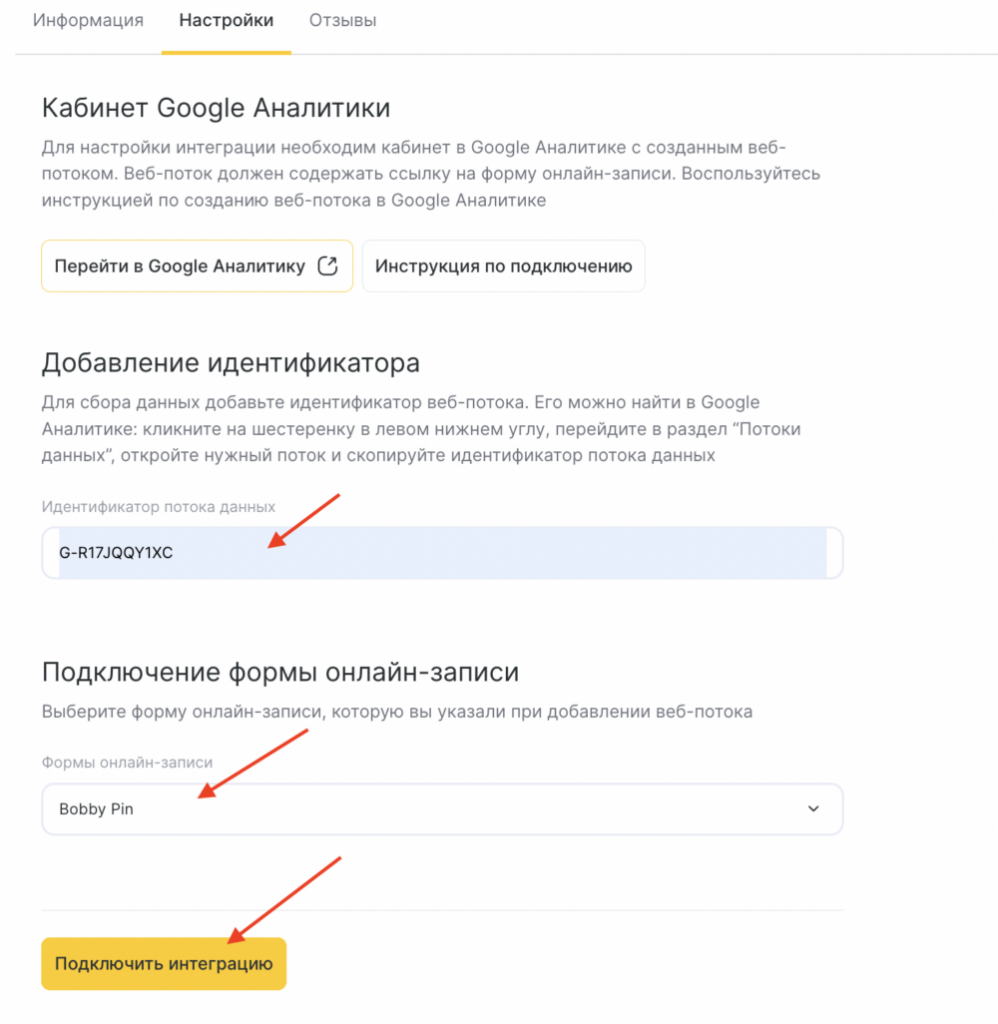998x1024 pixels.
Task: Open the Информация tab
Action: click(x=88, y=20)
